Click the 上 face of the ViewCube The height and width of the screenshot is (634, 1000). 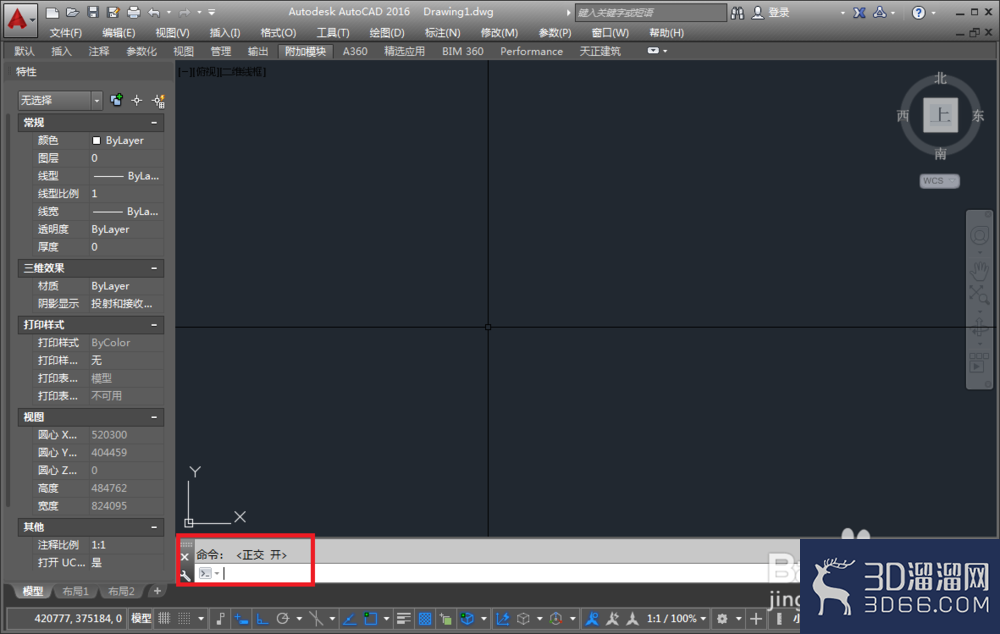pos(941,115)
